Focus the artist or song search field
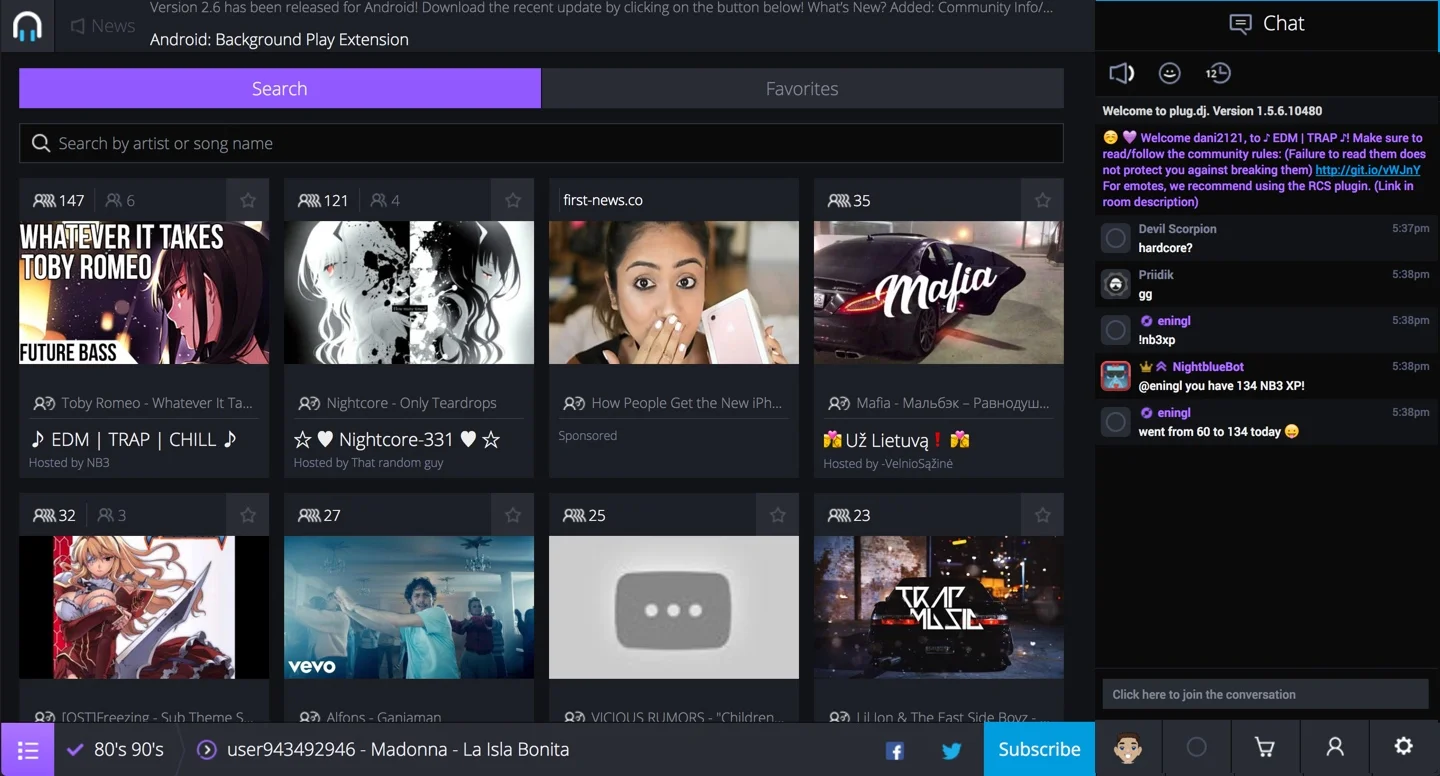 541,143
